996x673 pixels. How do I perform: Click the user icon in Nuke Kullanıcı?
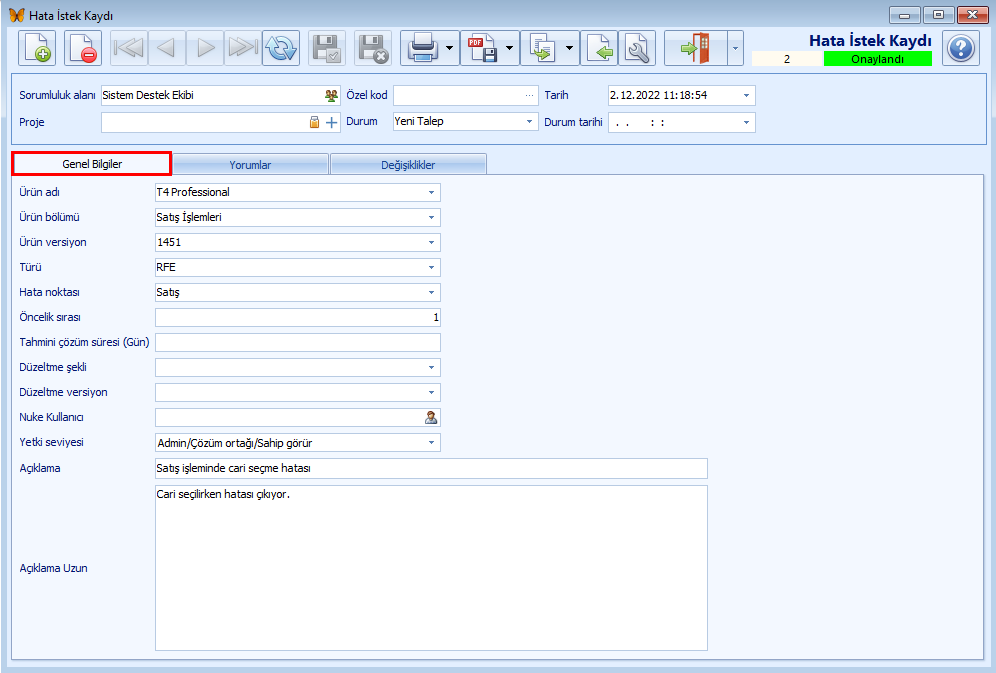431,418
